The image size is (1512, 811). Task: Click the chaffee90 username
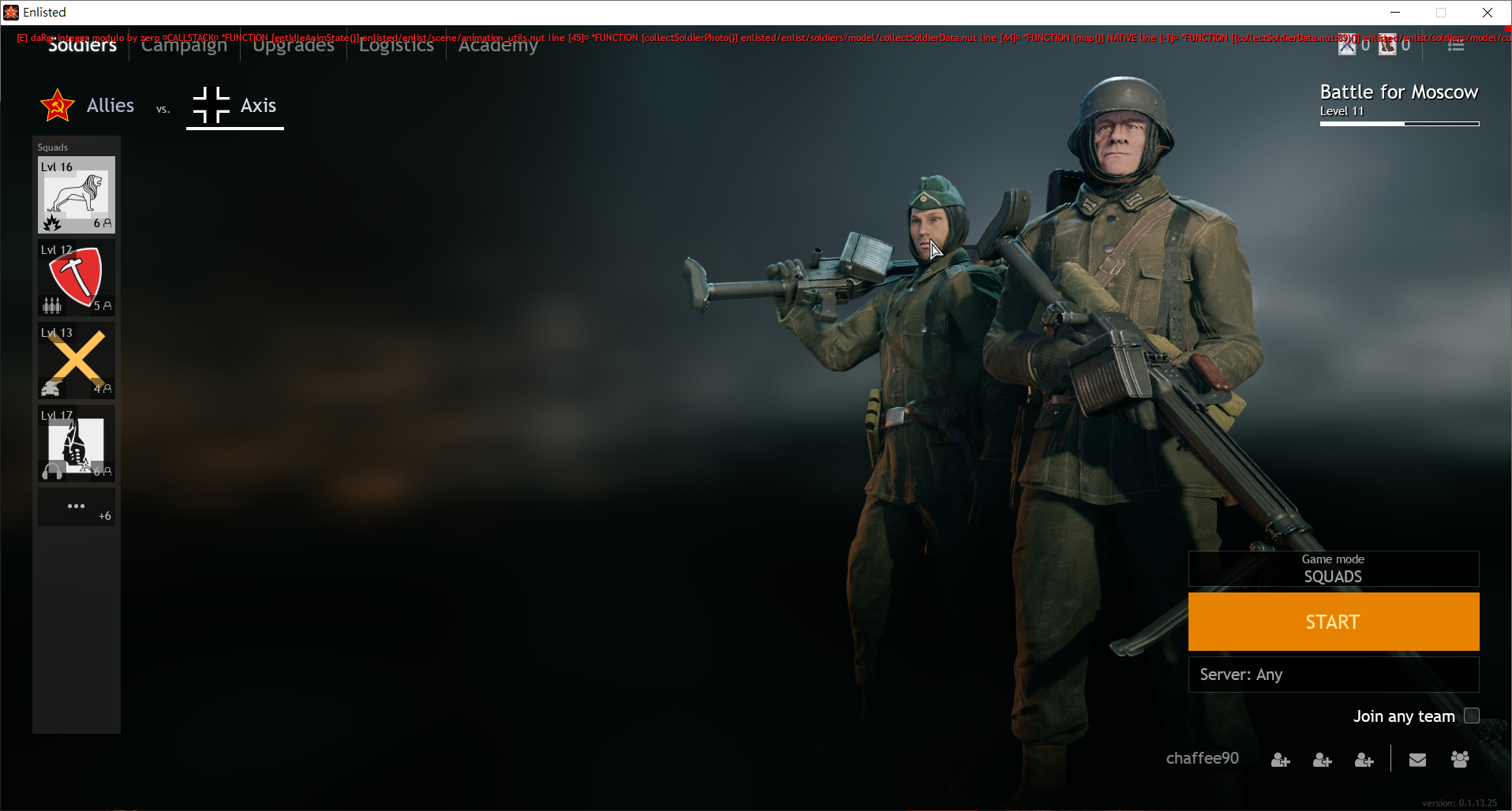(1202, 758)
